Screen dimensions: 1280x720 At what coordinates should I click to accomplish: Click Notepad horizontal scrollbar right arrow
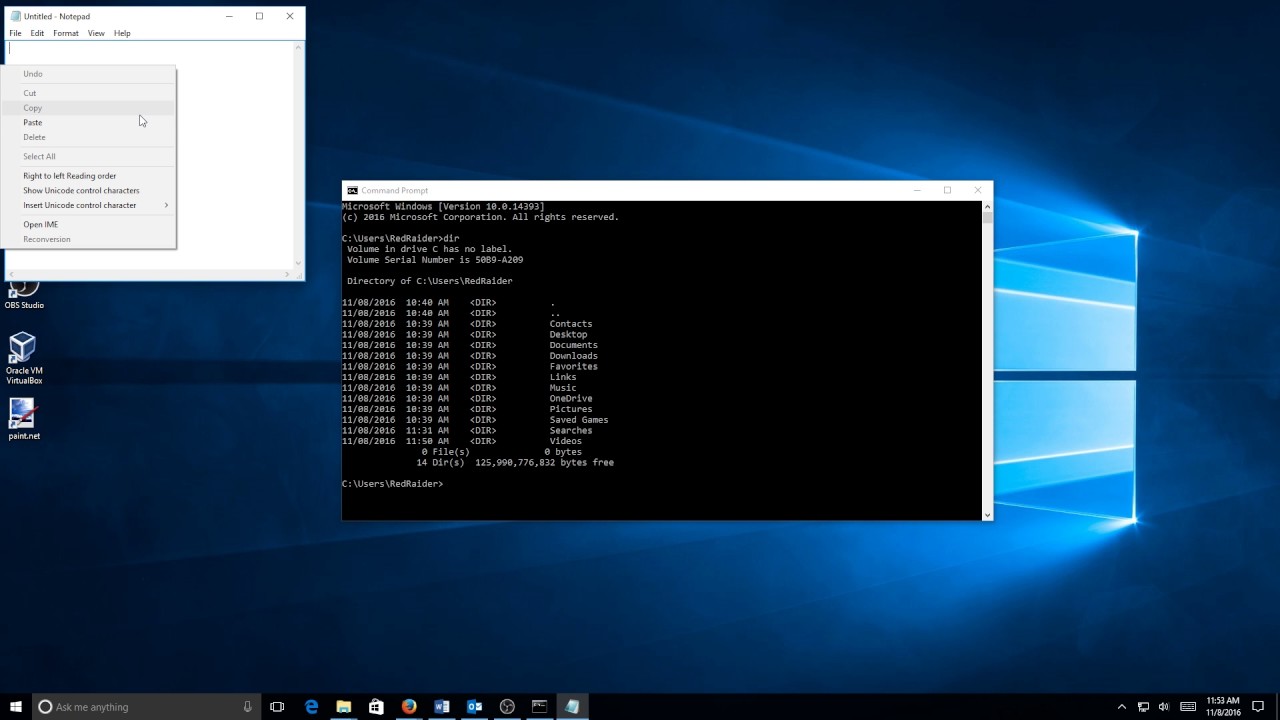287,274
